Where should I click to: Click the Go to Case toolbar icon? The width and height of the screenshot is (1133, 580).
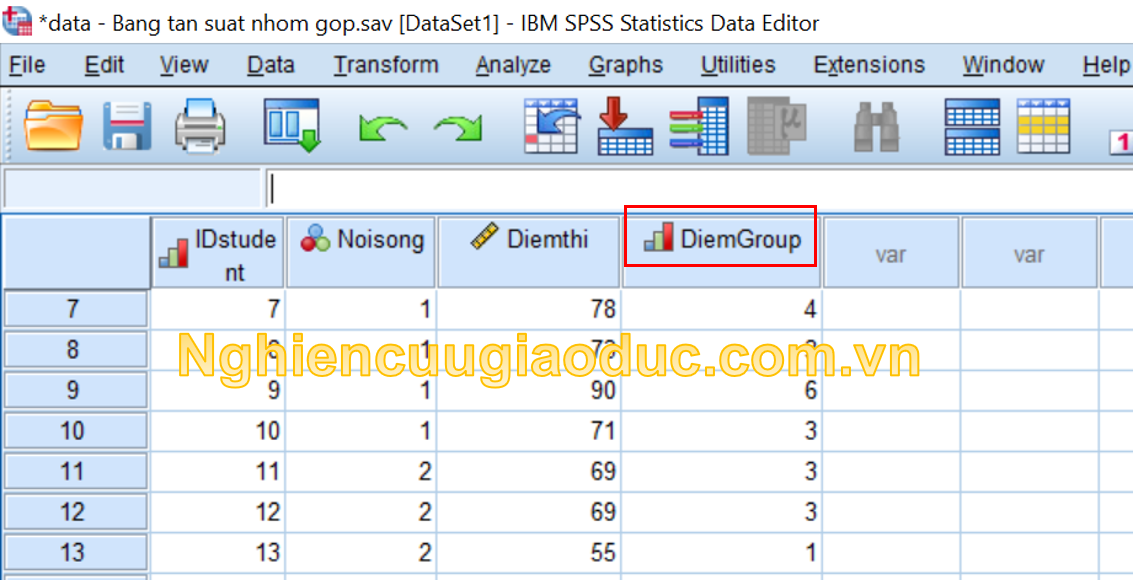552,126
